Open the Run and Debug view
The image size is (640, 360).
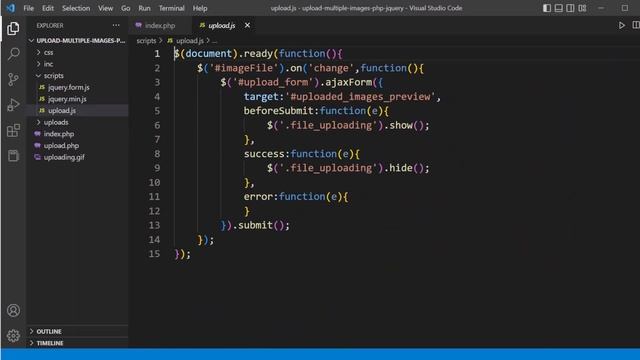tap(13, 105)
